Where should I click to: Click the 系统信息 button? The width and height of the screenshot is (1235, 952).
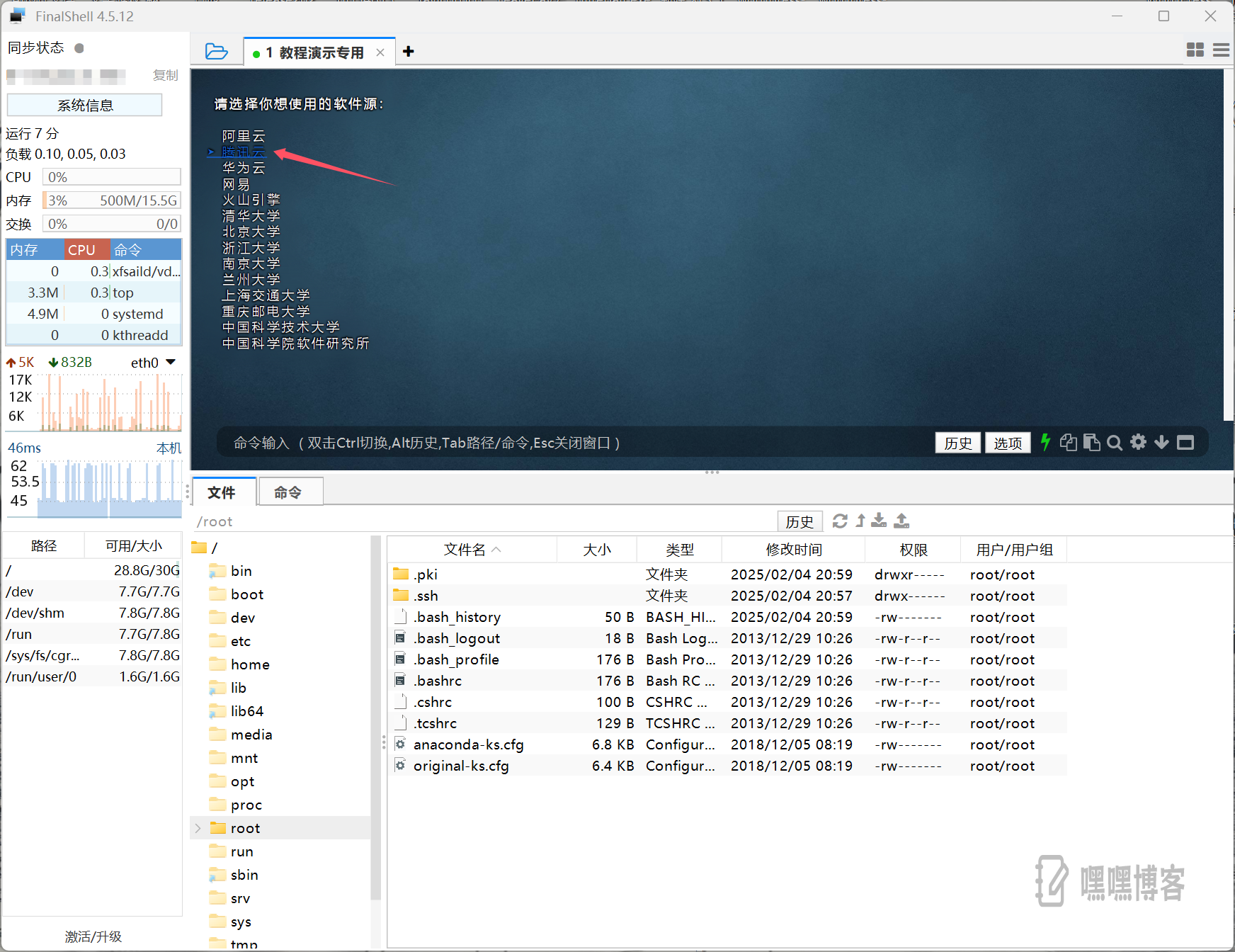[x=84, y=105]
